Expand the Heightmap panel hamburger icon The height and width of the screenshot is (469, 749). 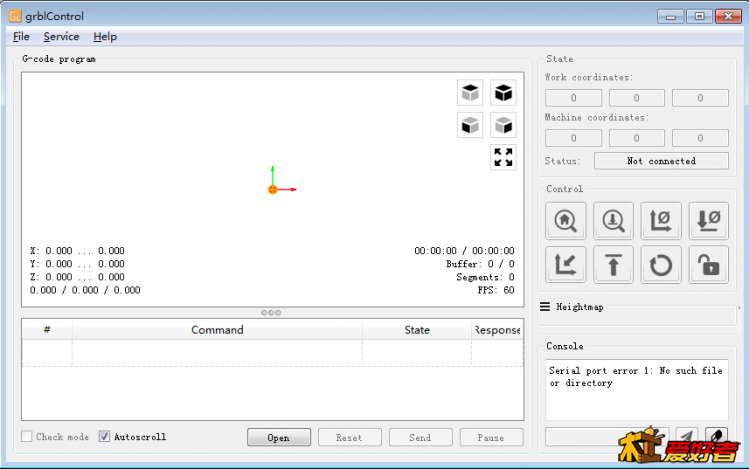point(545,307)
